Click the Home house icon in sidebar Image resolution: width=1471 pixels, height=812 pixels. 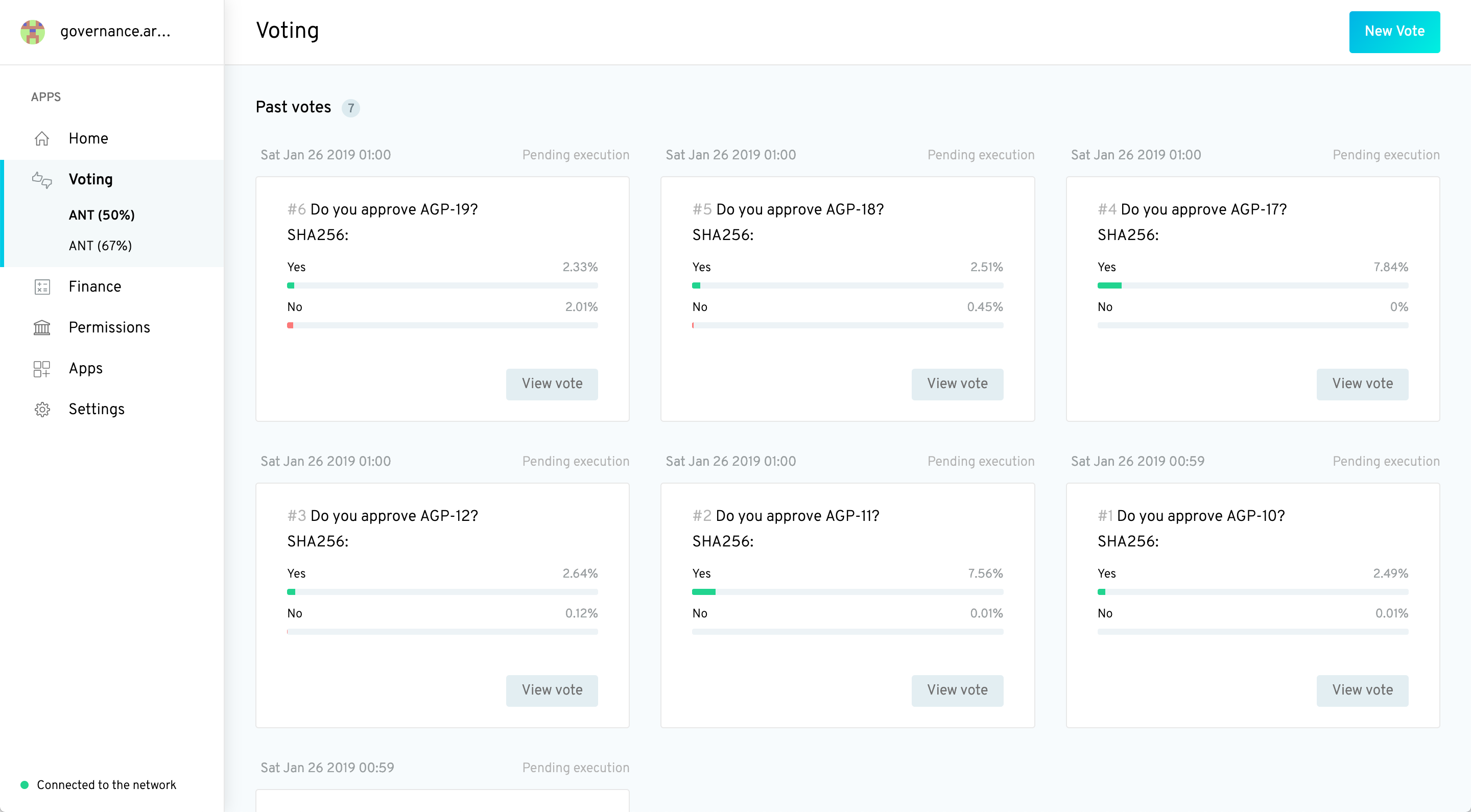(x=42, y=138)
